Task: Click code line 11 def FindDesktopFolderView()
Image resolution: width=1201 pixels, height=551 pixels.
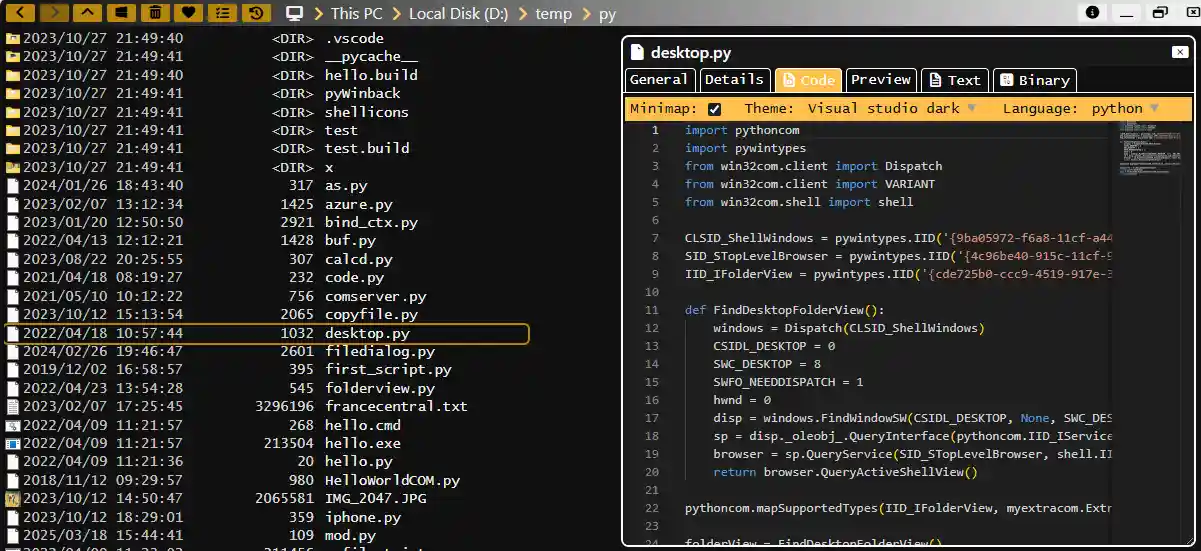Action: coord(785,310)
